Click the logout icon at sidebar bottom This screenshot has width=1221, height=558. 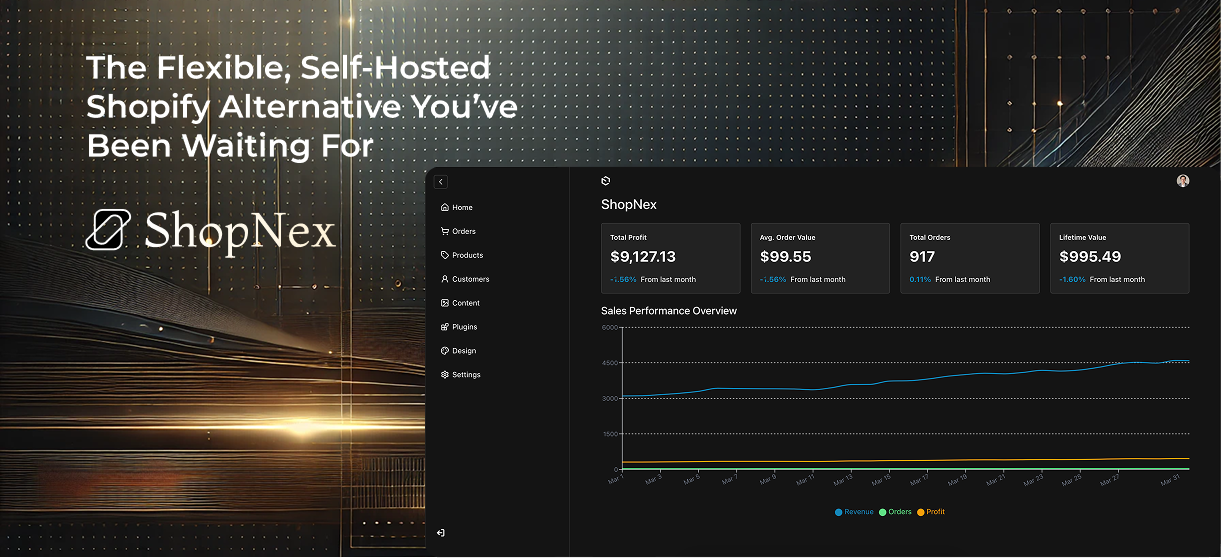(x=441, y=533)
